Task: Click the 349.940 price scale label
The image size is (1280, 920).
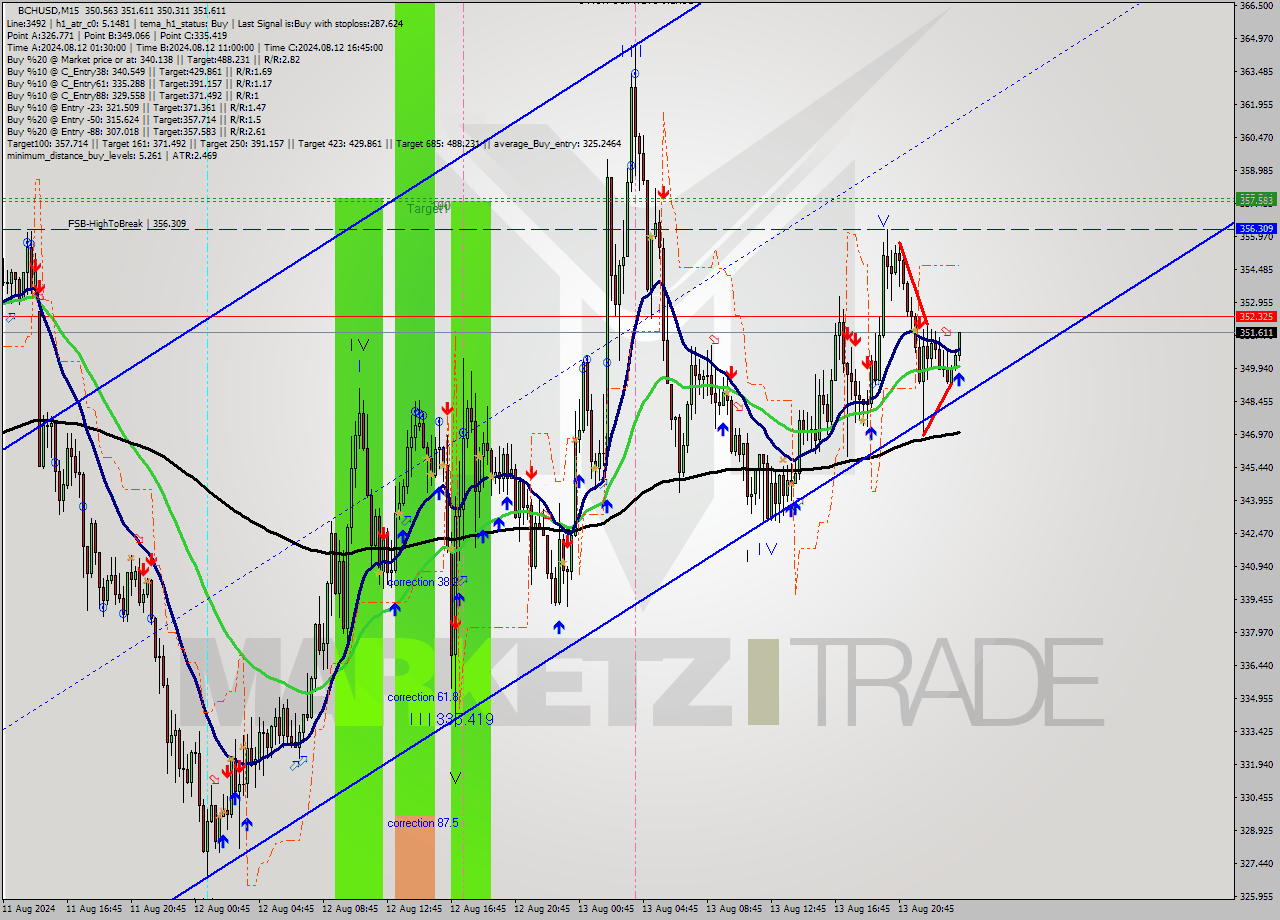Action: (x=1256, y=369)
